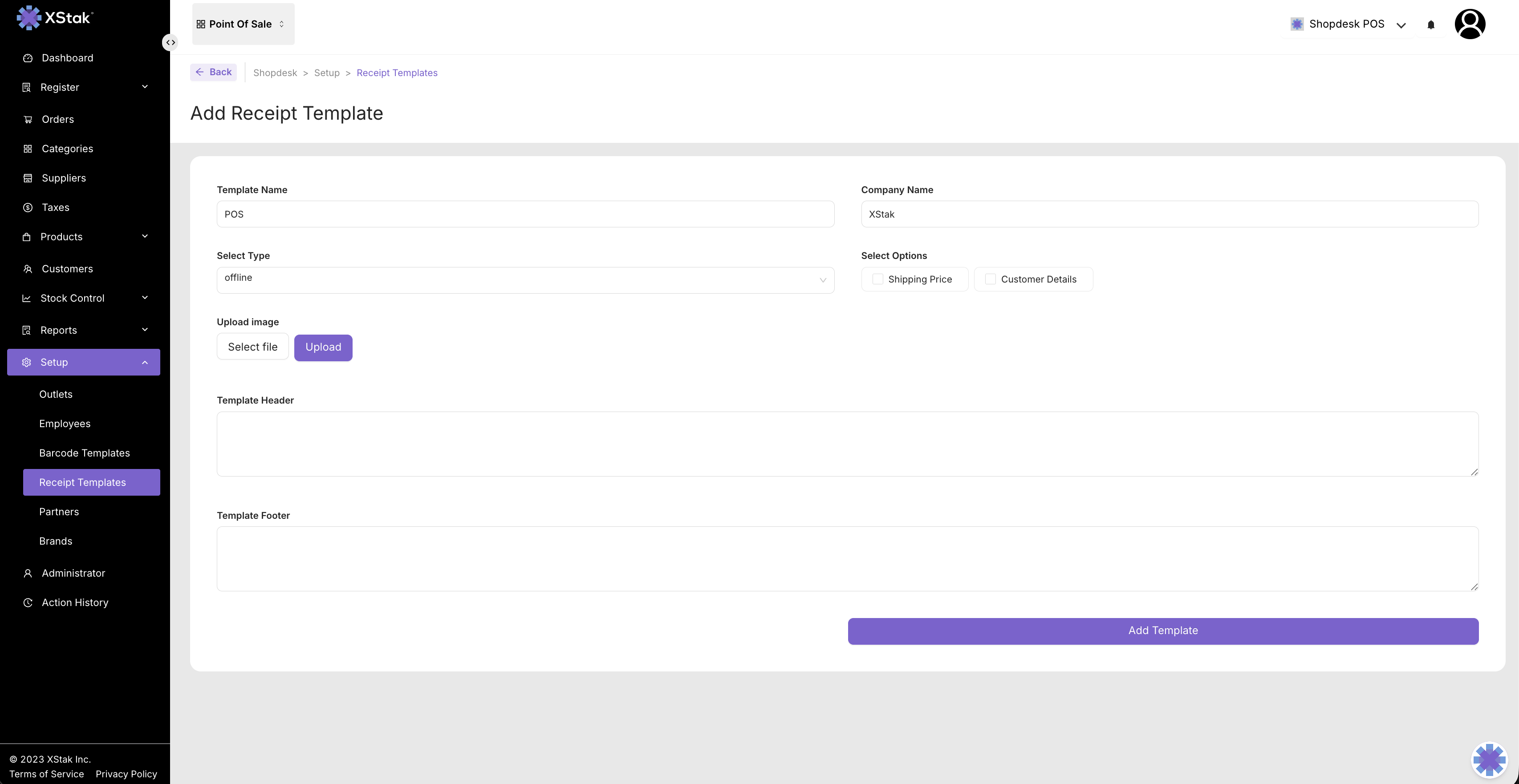Viewport: 1519px width, 784px height.
Task: Click the Back arrow icon
Action: (x=200, y=72)
